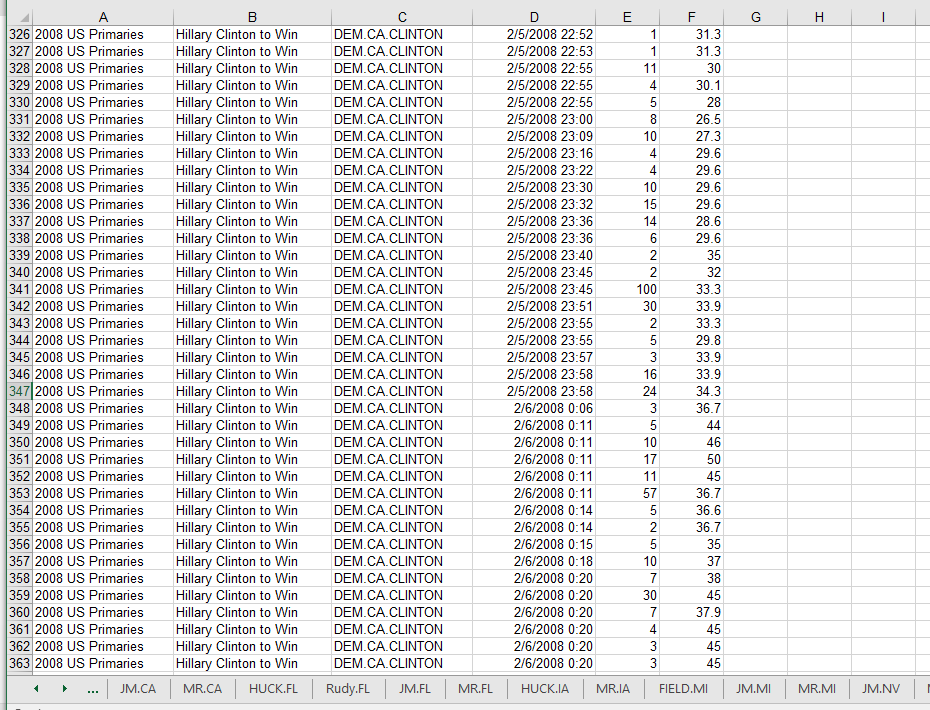Switch to the MR.FL sheet tab
The width and height of the screenshot is (930, 710).
[x=475, y=689]
